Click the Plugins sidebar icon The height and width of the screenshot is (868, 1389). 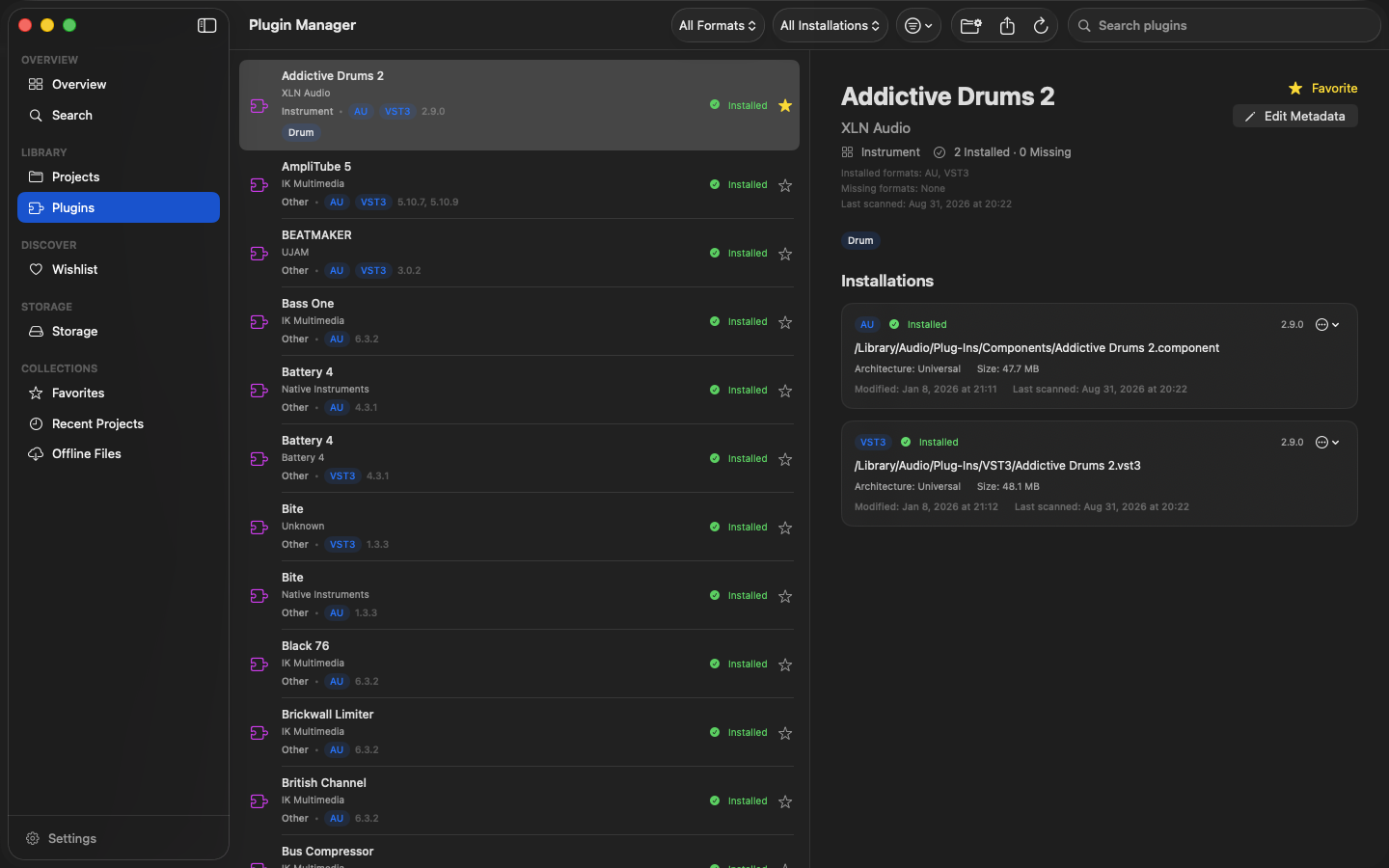click(36, 208)
